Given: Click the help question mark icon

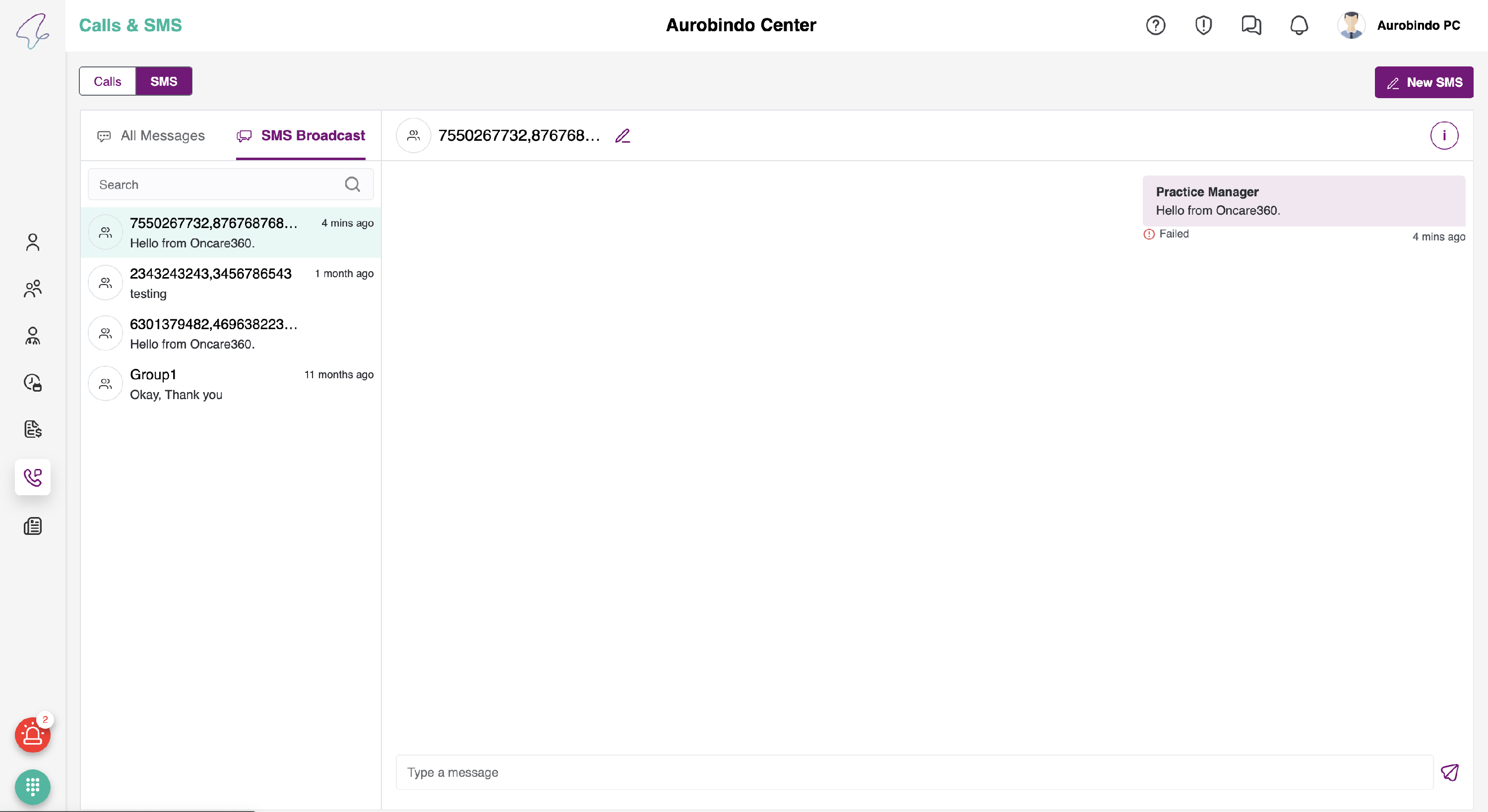Looking at the screenshot, I should coord(1155,25).
